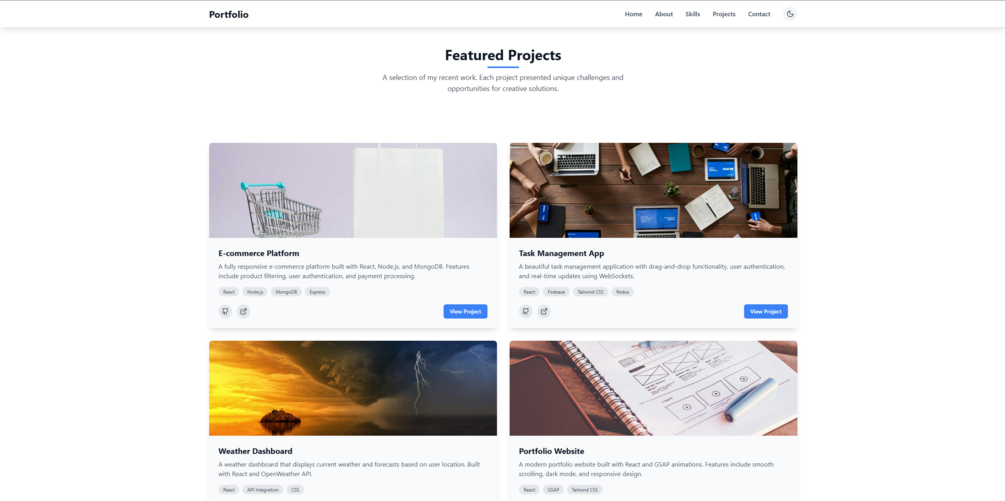This screenshot has height=501, width=1005.
Task: Open GitHub icon on E-commerce Platform card
Action: (x=225, y=311)
